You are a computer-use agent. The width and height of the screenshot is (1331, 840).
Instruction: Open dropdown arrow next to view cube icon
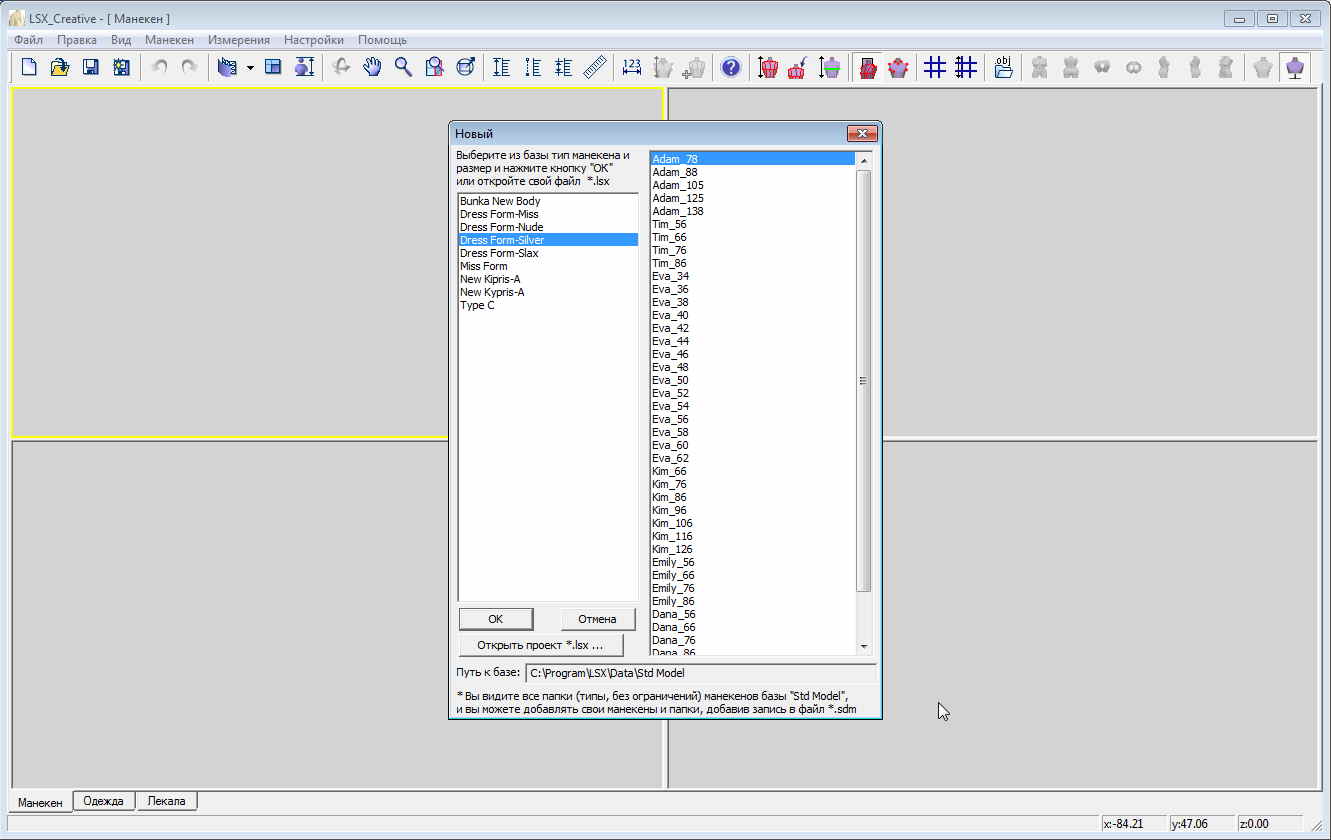249,68
